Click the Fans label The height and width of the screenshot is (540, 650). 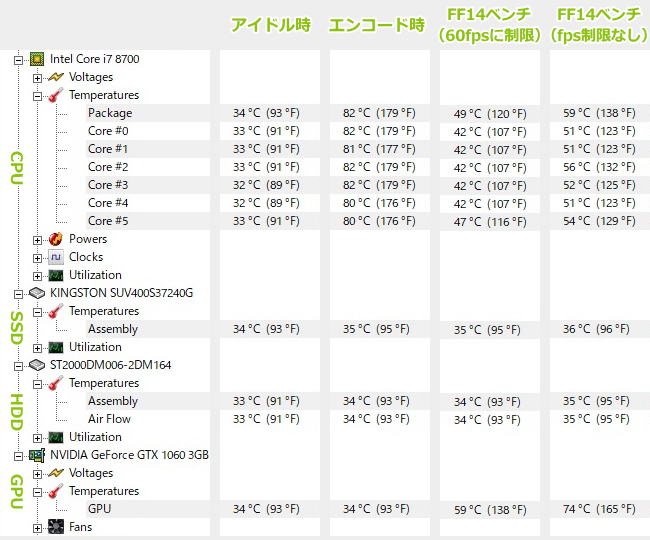pos(80,527)
